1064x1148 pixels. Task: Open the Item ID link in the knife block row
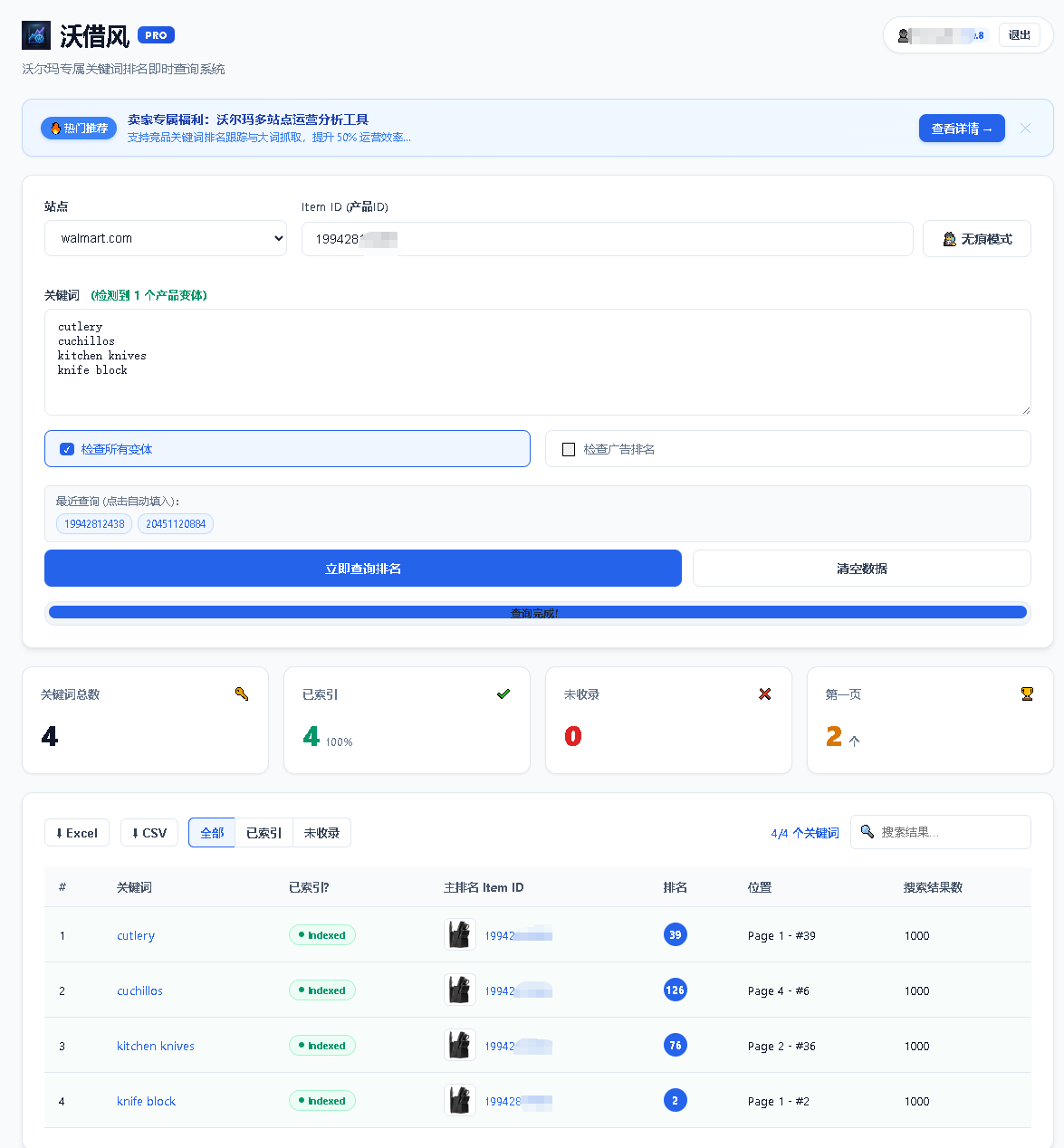[x=519, y=1102]
